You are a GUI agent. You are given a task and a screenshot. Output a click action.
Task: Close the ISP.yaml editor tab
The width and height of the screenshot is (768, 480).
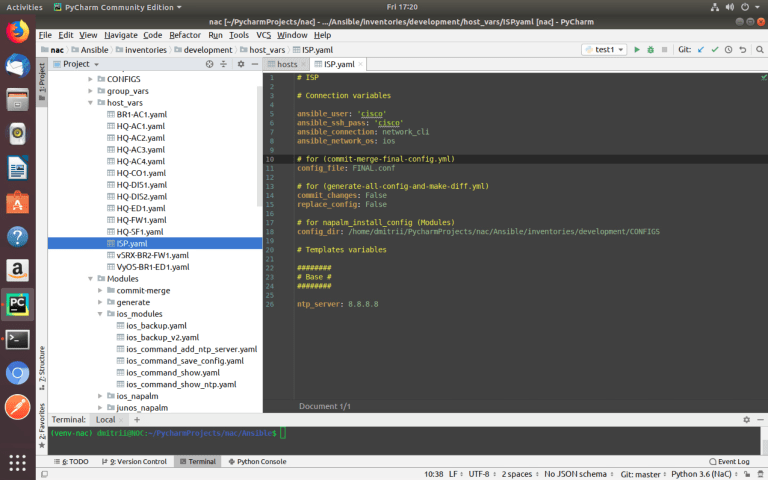(360, 64)
